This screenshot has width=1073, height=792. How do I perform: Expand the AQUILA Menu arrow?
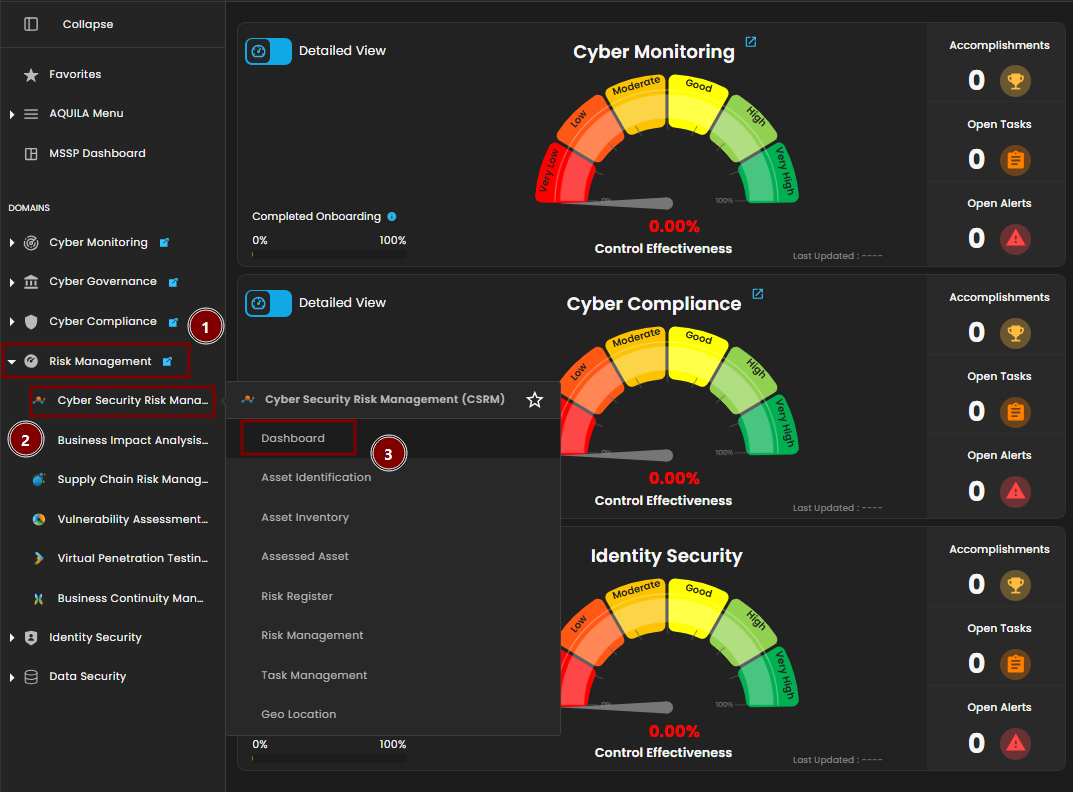(12, 115)
